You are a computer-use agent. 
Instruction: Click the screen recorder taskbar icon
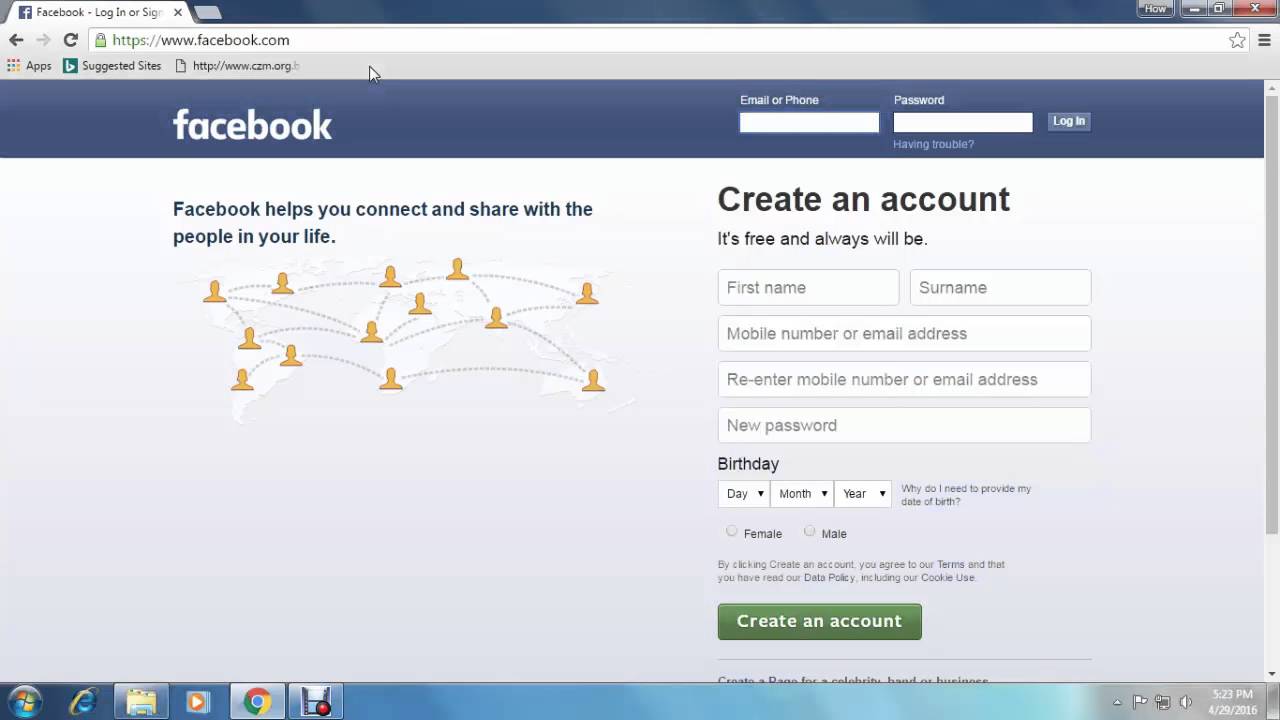(316, 702)
